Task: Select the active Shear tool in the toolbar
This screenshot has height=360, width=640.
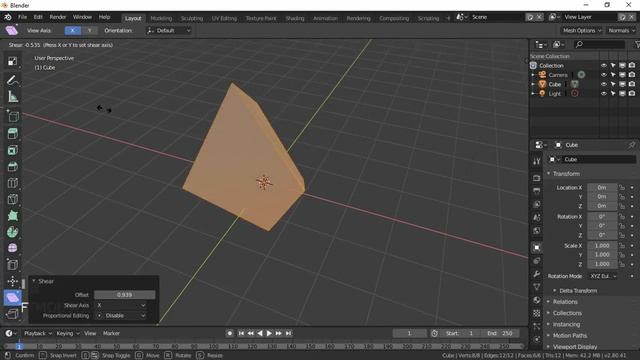Action: click(13, 298)
